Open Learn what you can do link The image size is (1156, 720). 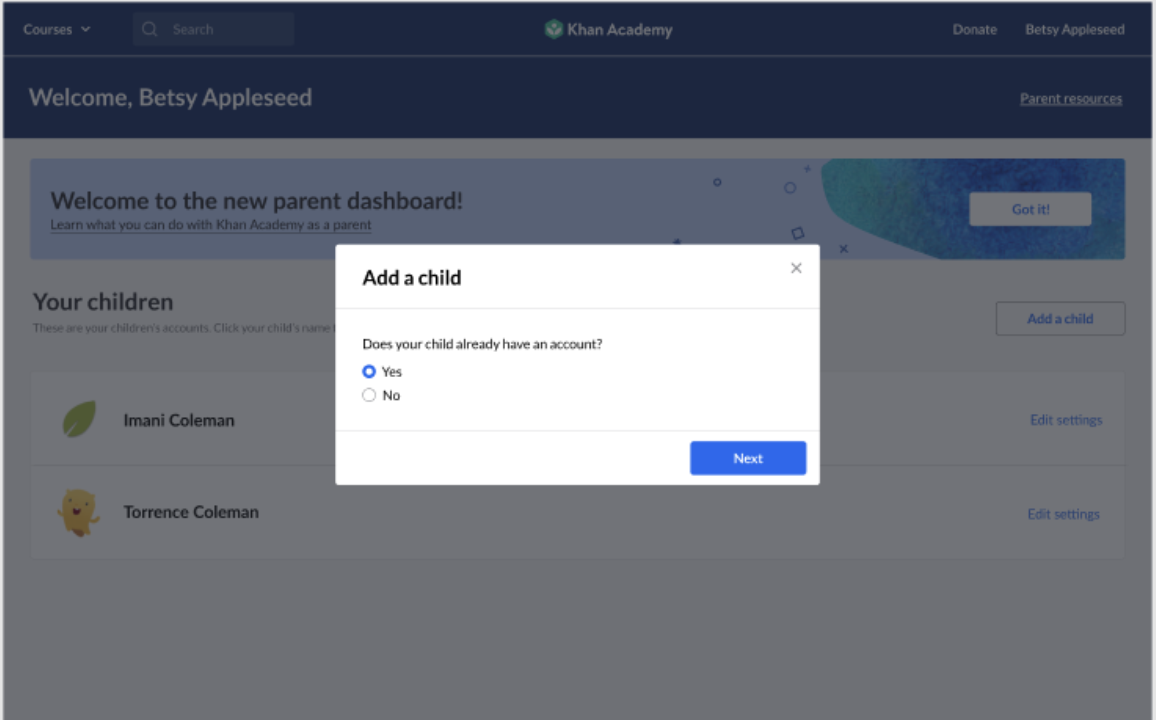point(211,224)
